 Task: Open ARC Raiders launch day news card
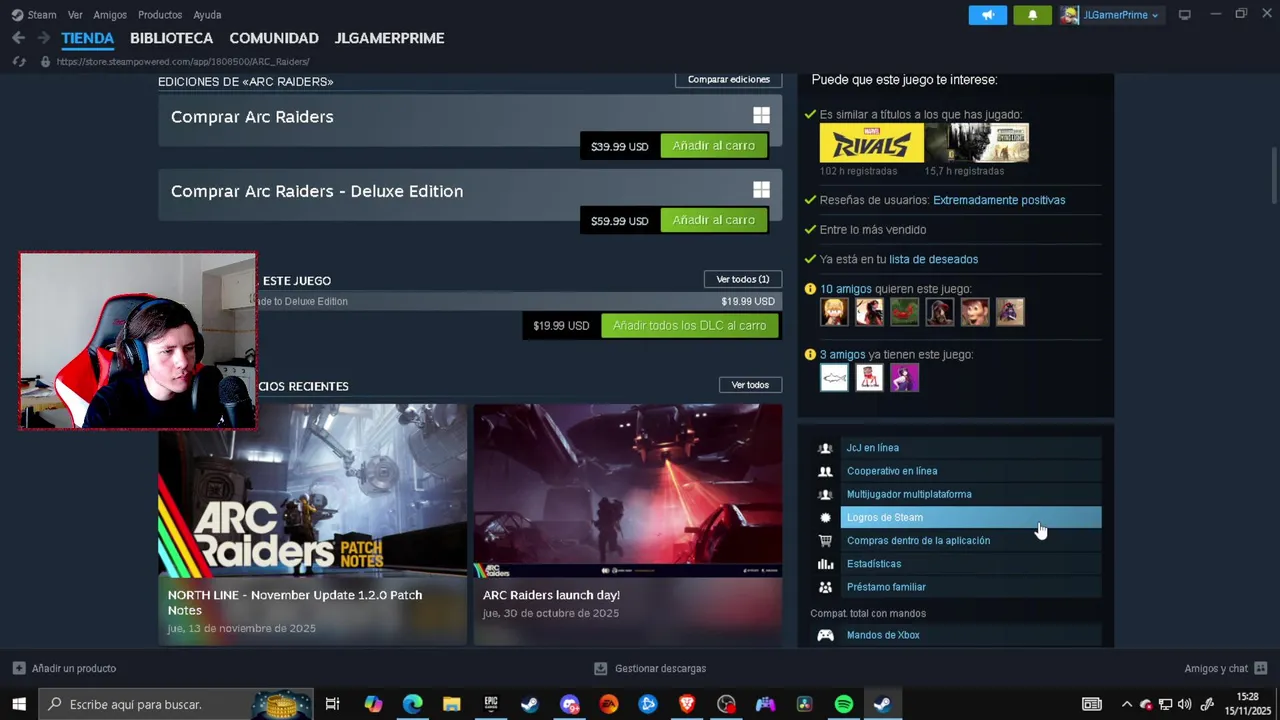(628, 524)
